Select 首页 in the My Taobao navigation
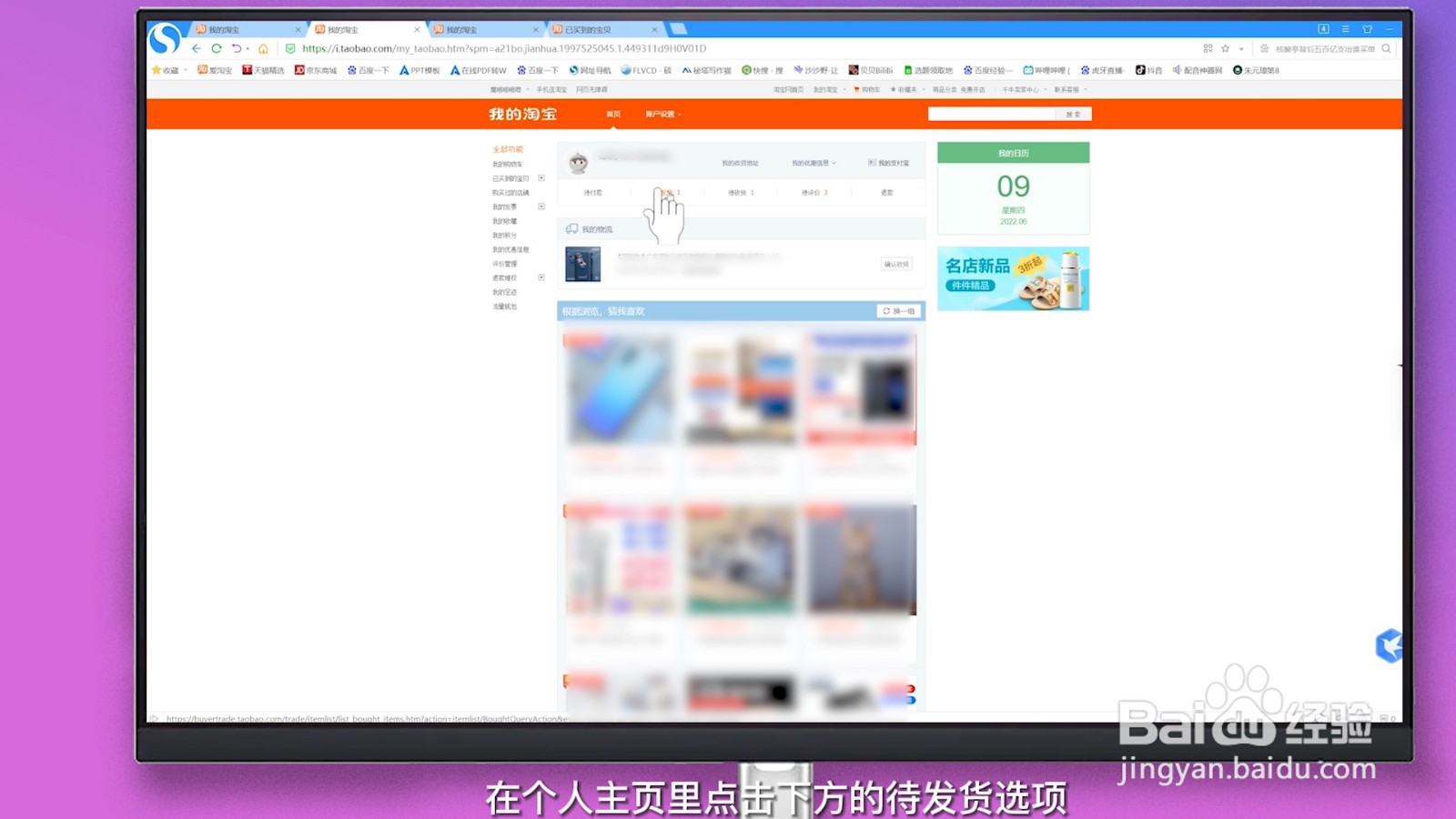Screen dimensions: 1456x819 click(612, 113)
